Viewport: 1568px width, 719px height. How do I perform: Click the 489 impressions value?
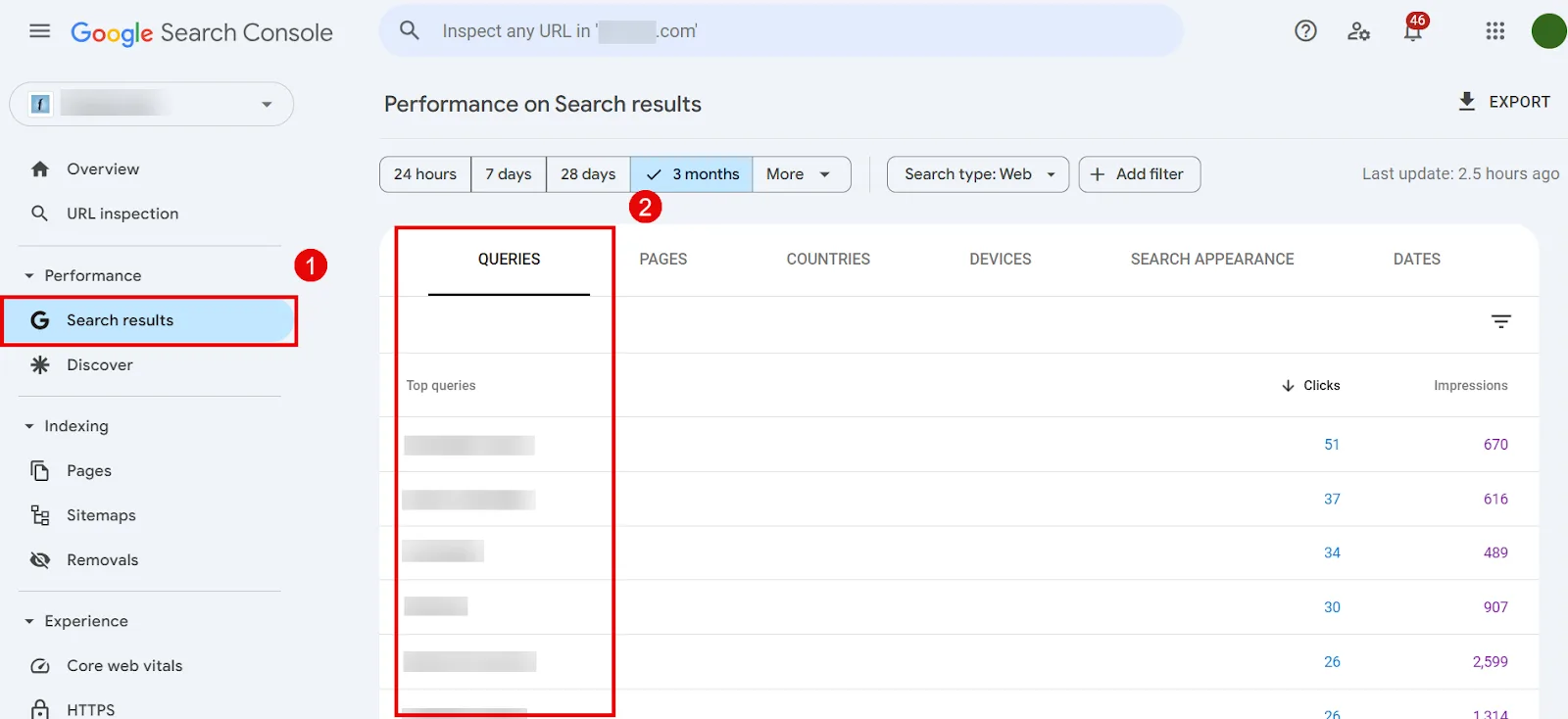pyautogui.click(x=1495, y=553)
